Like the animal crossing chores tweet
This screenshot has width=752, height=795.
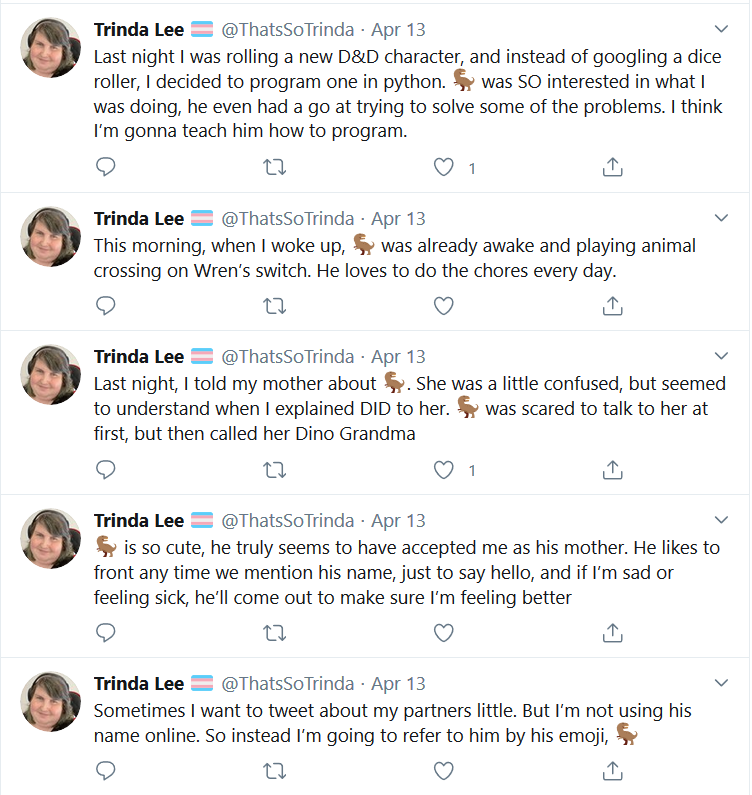tap(444, 306)
